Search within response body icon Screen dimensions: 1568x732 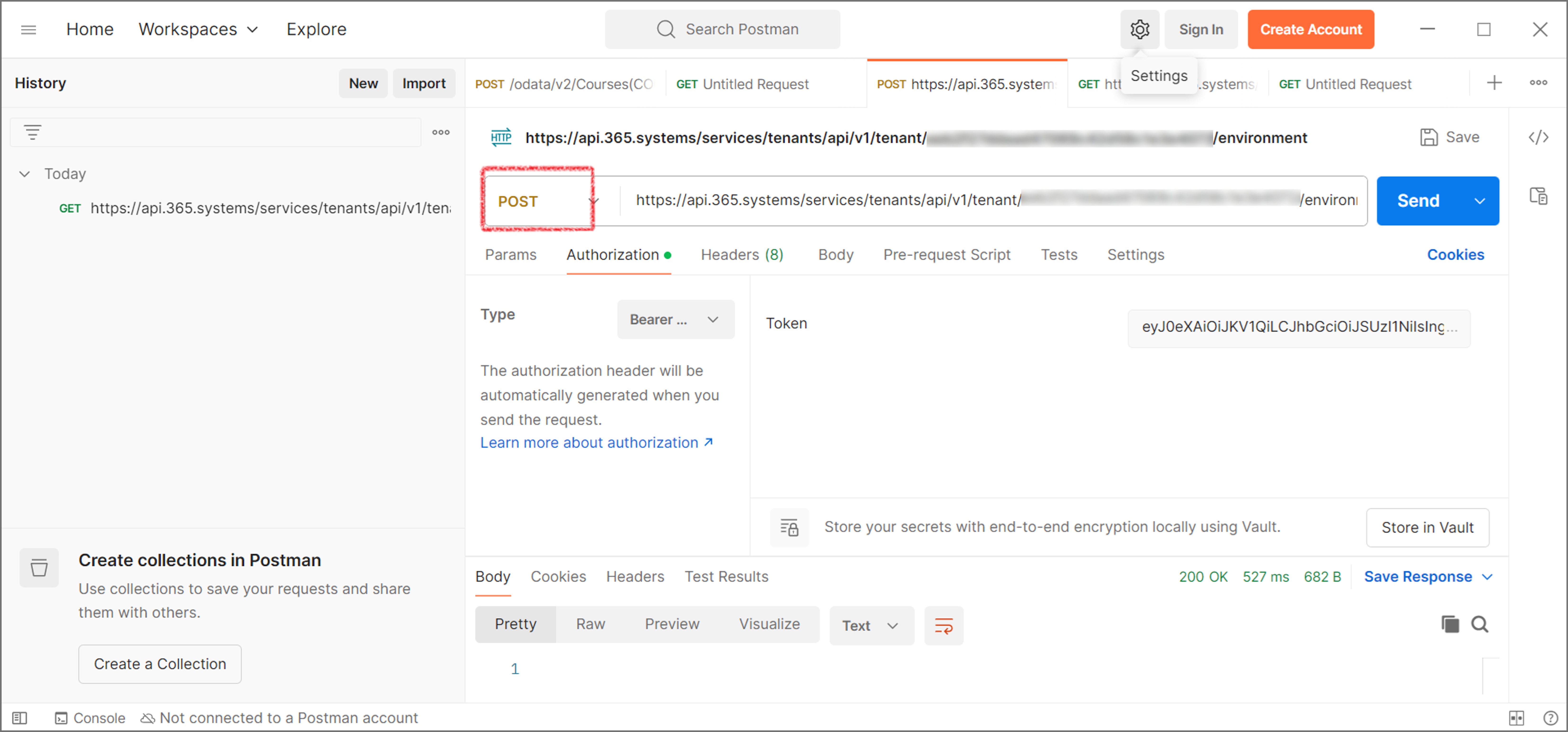[1480, 624]
